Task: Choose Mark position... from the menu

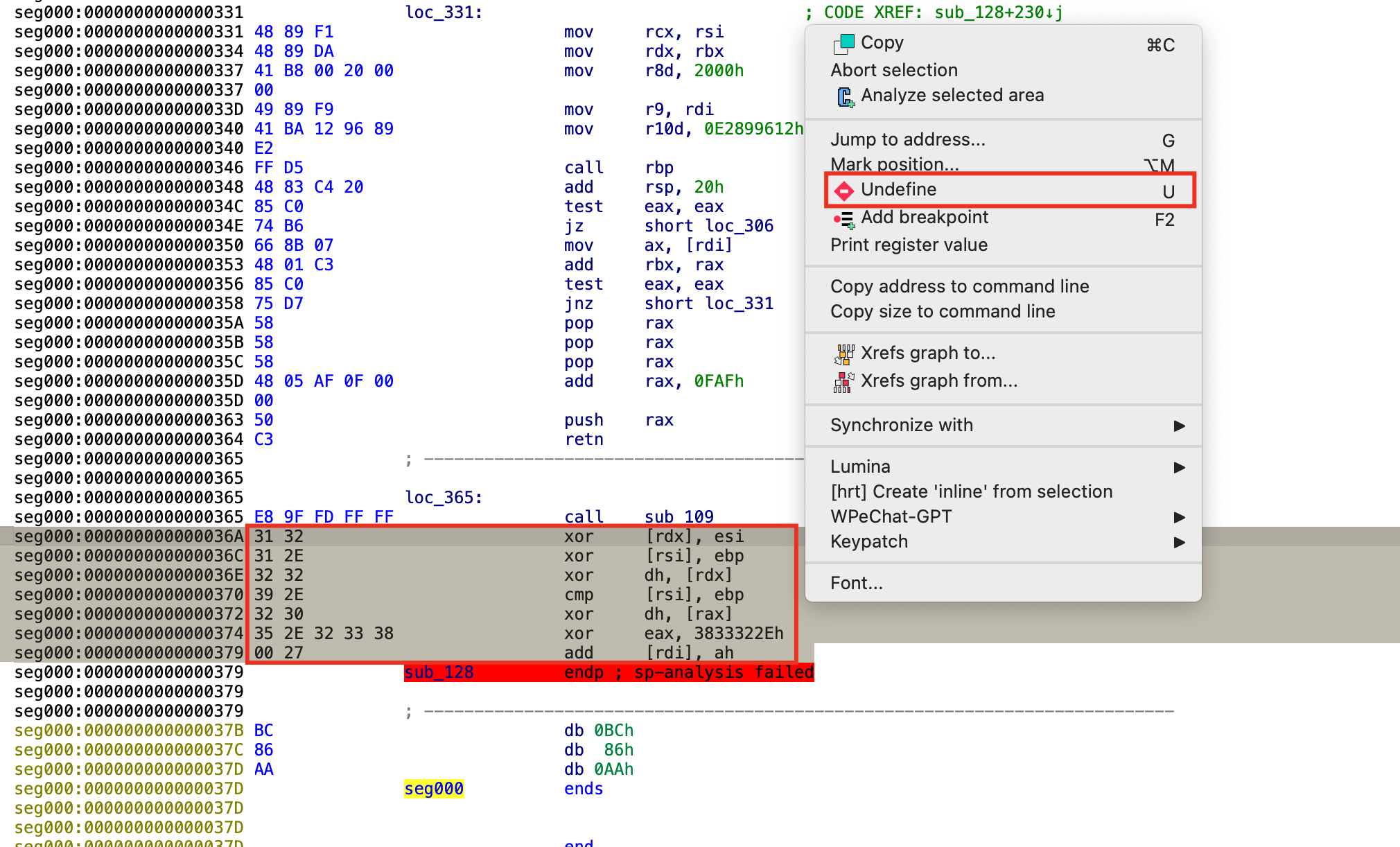Action: coord(895,164)
